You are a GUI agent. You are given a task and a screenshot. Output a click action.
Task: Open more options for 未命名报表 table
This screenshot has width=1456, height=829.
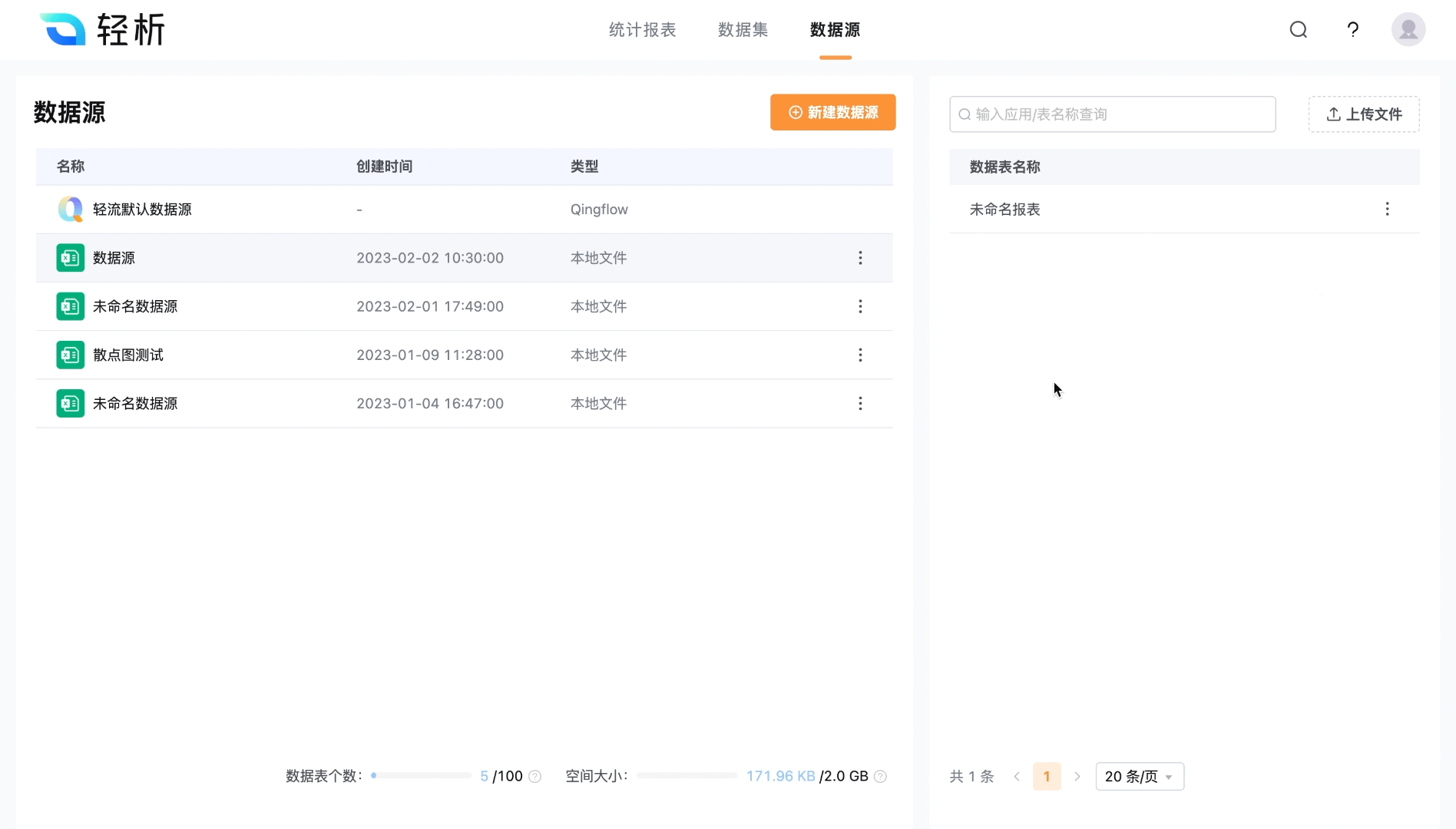click(x=1387, y=209)
